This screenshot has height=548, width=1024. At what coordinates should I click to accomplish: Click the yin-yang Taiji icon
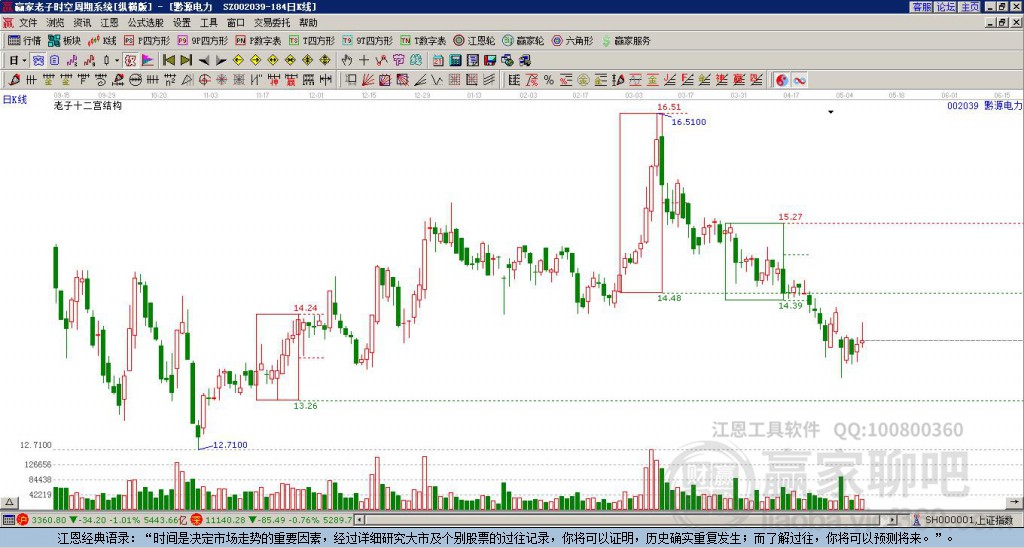coord(782,80)
